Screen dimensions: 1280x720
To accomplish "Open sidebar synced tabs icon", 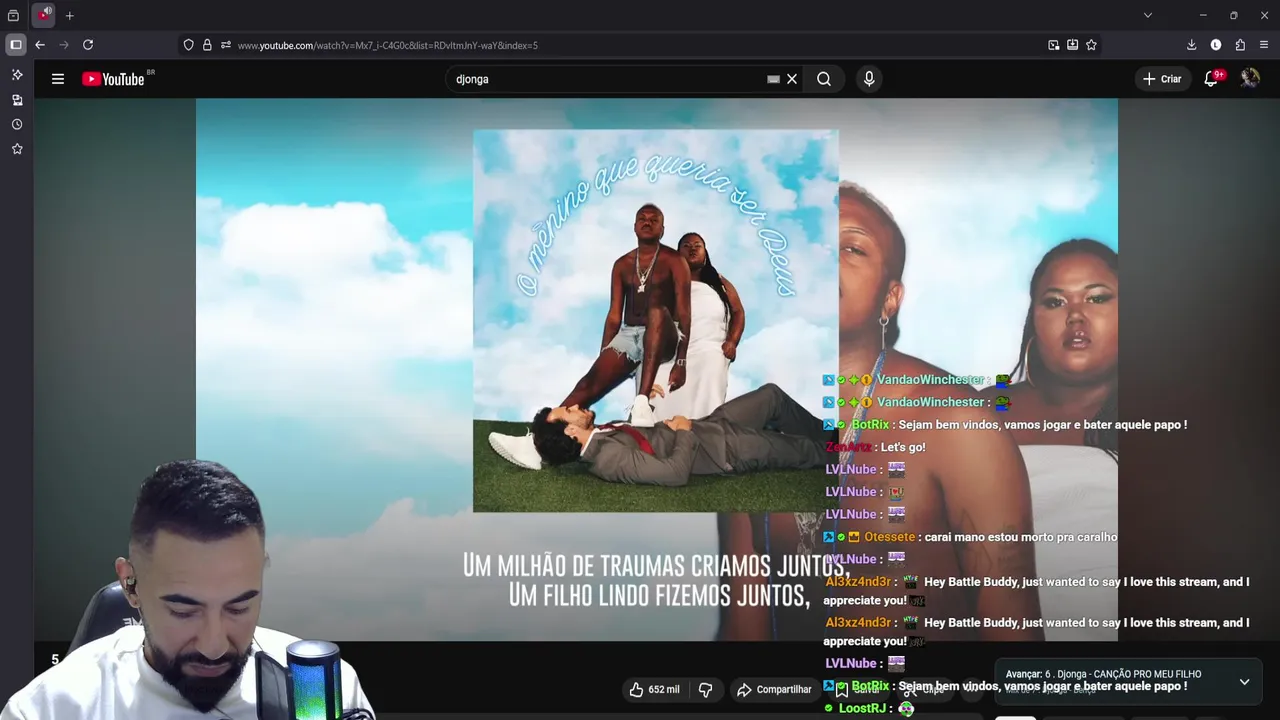I will (x=17, y=100).
